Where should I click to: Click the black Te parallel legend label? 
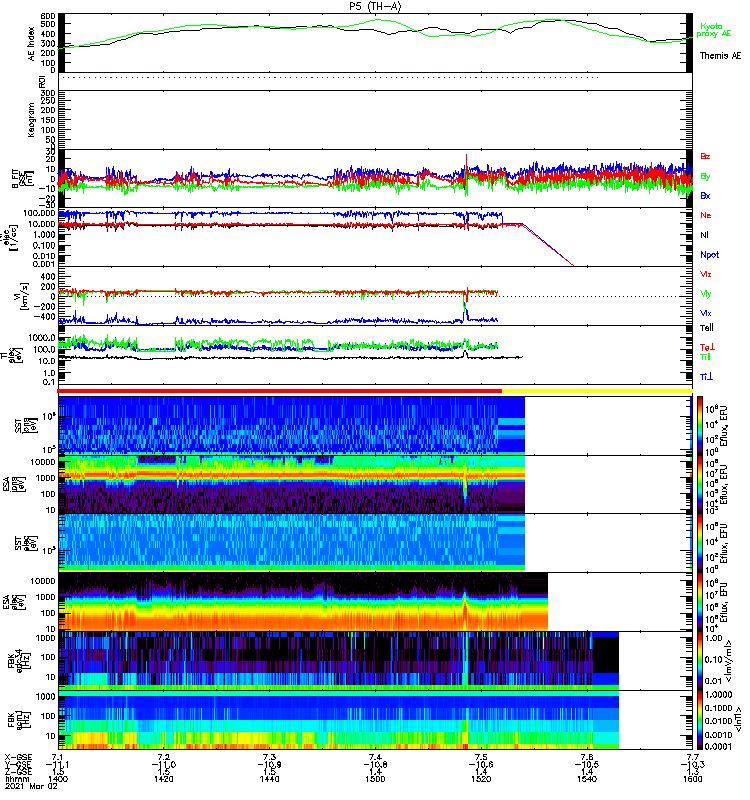click(707, 328)
